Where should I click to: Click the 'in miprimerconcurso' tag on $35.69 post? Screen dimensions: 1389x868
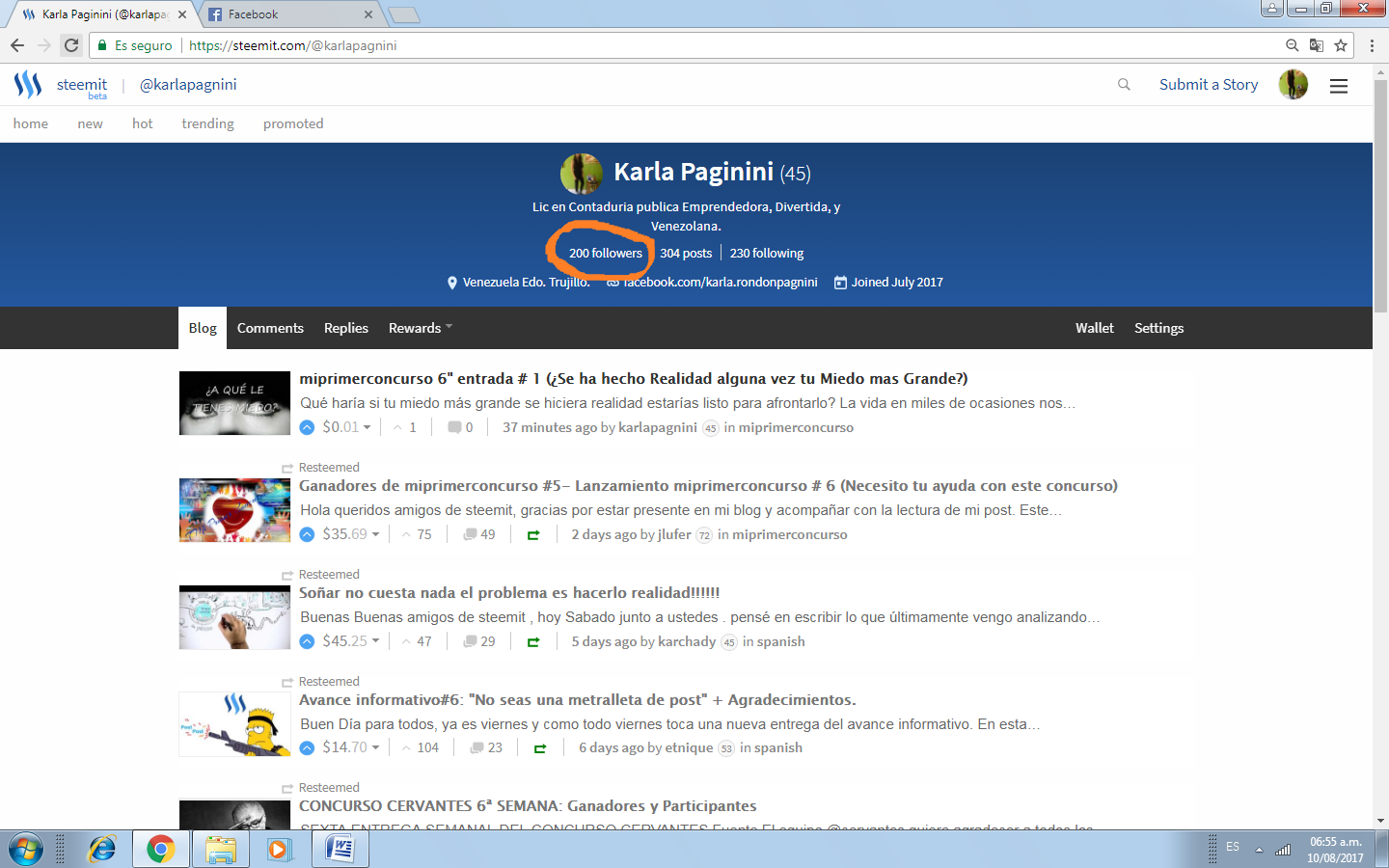coord(782,534)
